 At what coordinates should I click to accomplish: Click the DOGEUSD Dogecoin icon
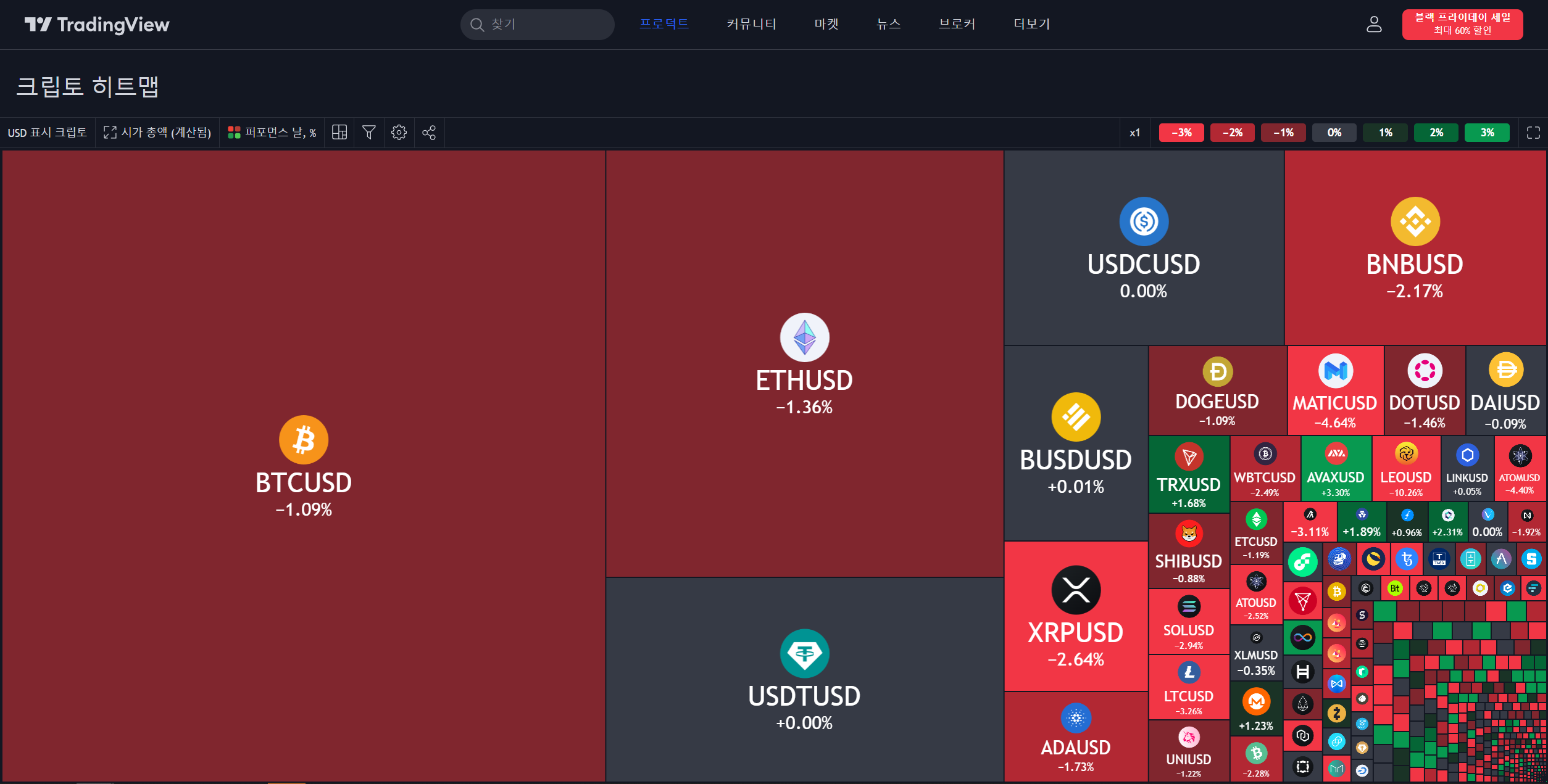coord(1218,372)
